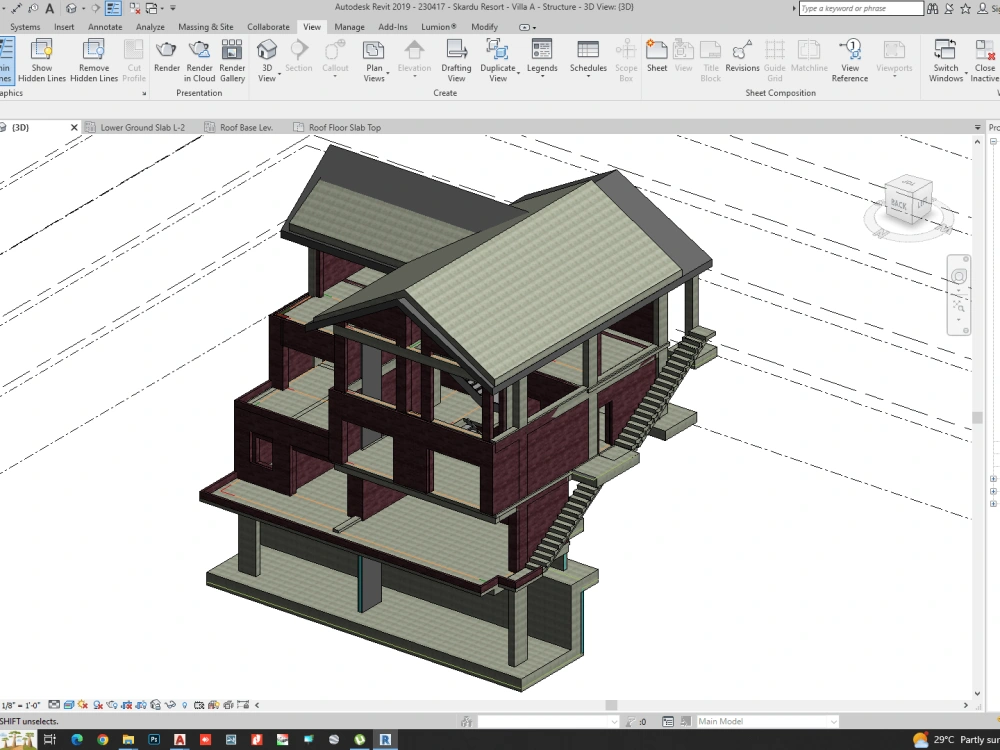Screen dimensions: 1000x750
Task: Switch to the Massing & Site ribbon tab
Action: pos(206,27)
